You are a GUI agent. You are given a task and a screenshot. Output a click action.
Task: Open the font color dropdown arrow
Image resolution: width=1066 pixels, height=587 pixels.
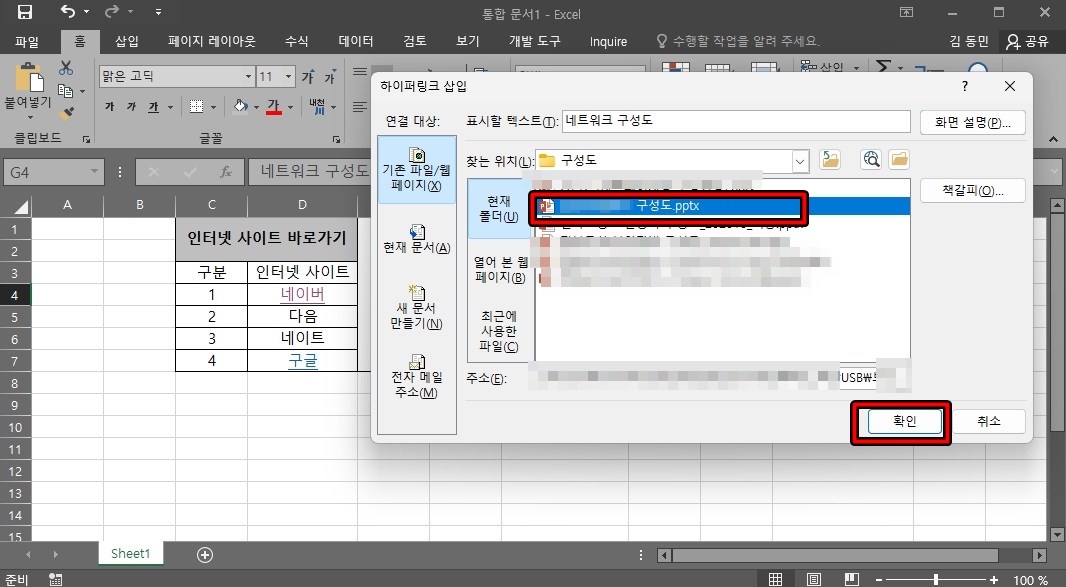pyautogui.click(x=290, y=107)
